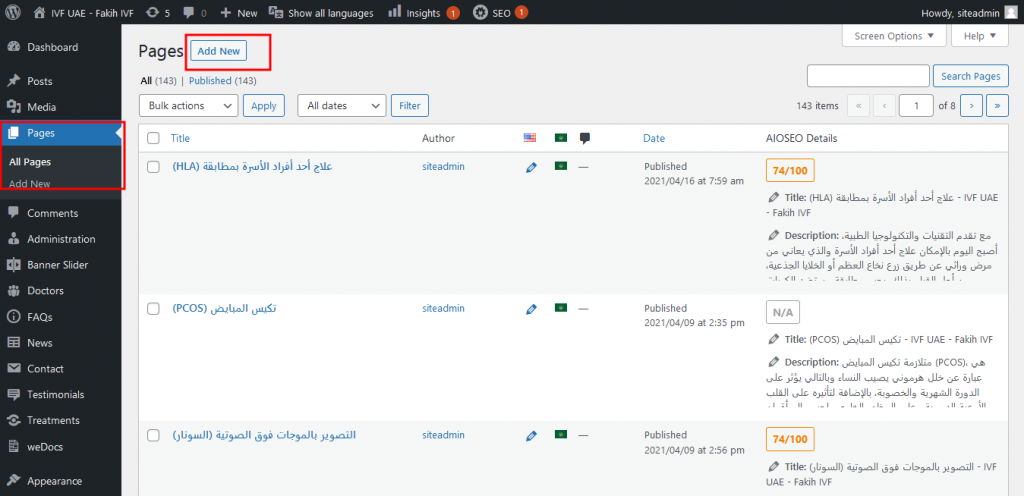Open Testimonials in the sidebar
Viewport: 1024px width, 496px height.
click(x=56, y=394)
